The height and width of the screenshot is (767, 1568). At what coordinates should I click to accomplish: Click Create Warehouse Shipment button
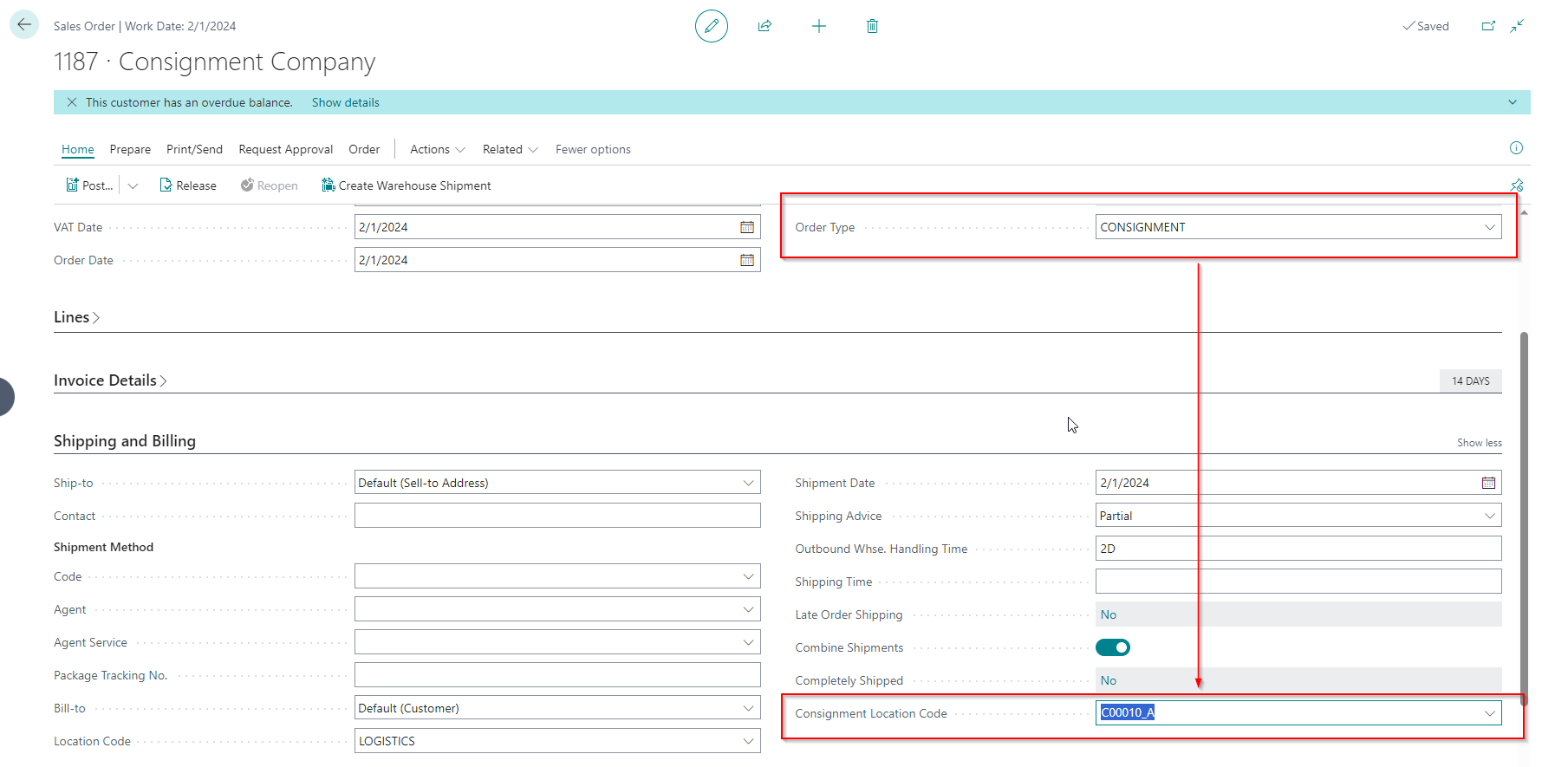(x=406, y=185)
